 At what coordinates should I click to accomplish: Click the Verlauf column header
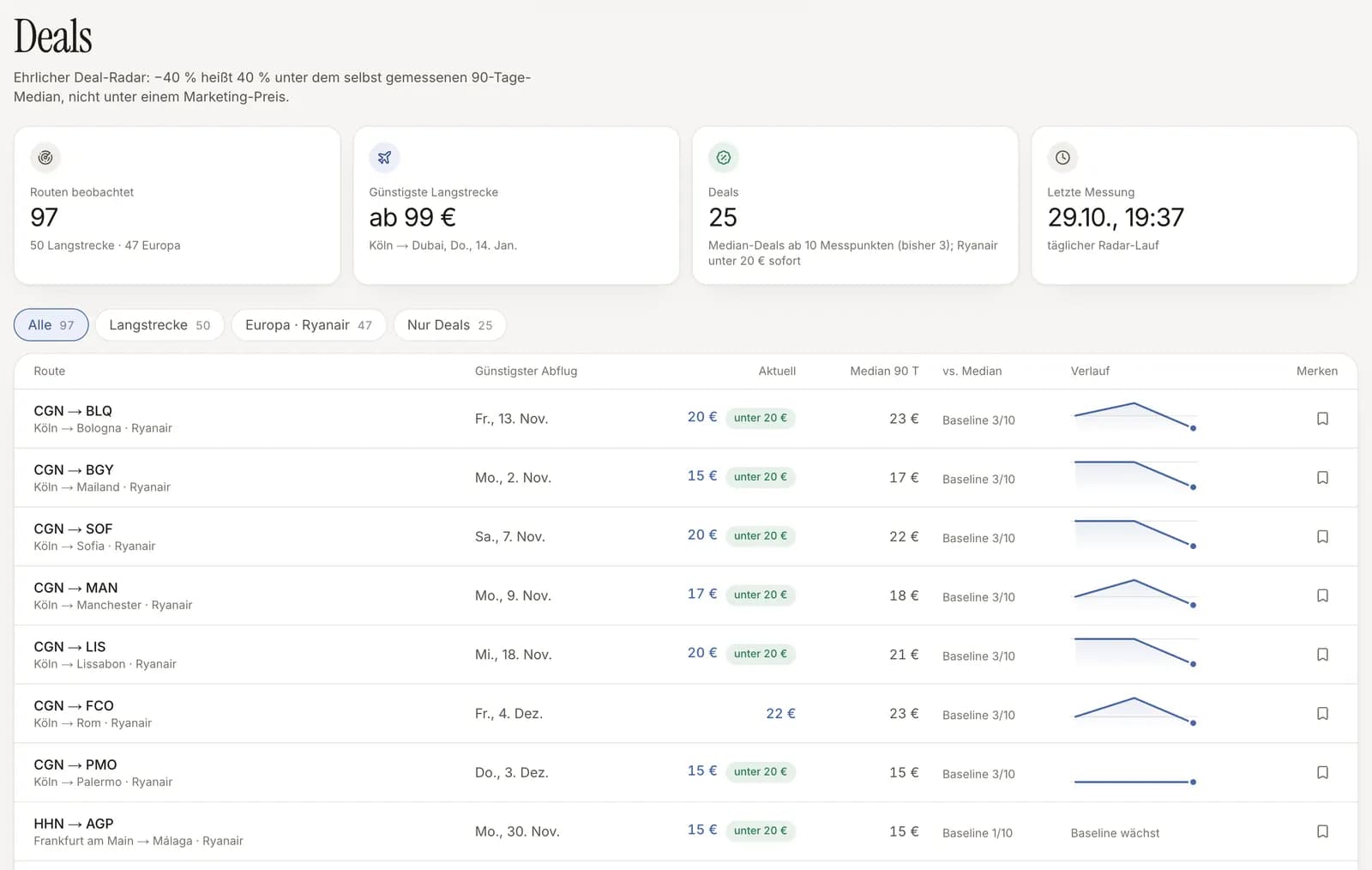(1090, 372)
